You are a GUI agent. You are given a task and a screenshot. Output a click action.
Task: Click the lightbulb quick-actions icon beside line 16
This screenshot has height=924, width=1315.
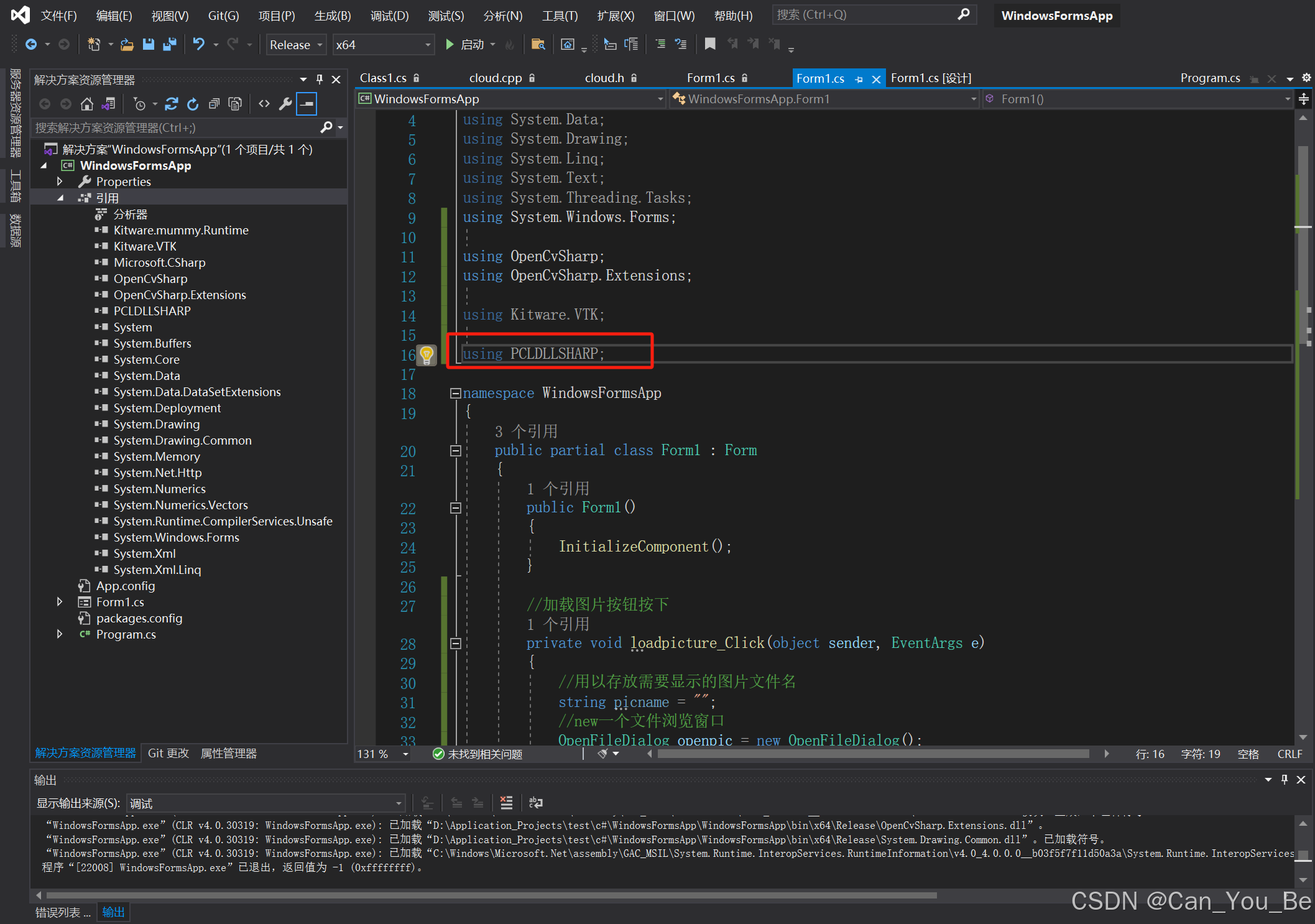point(427,355)
